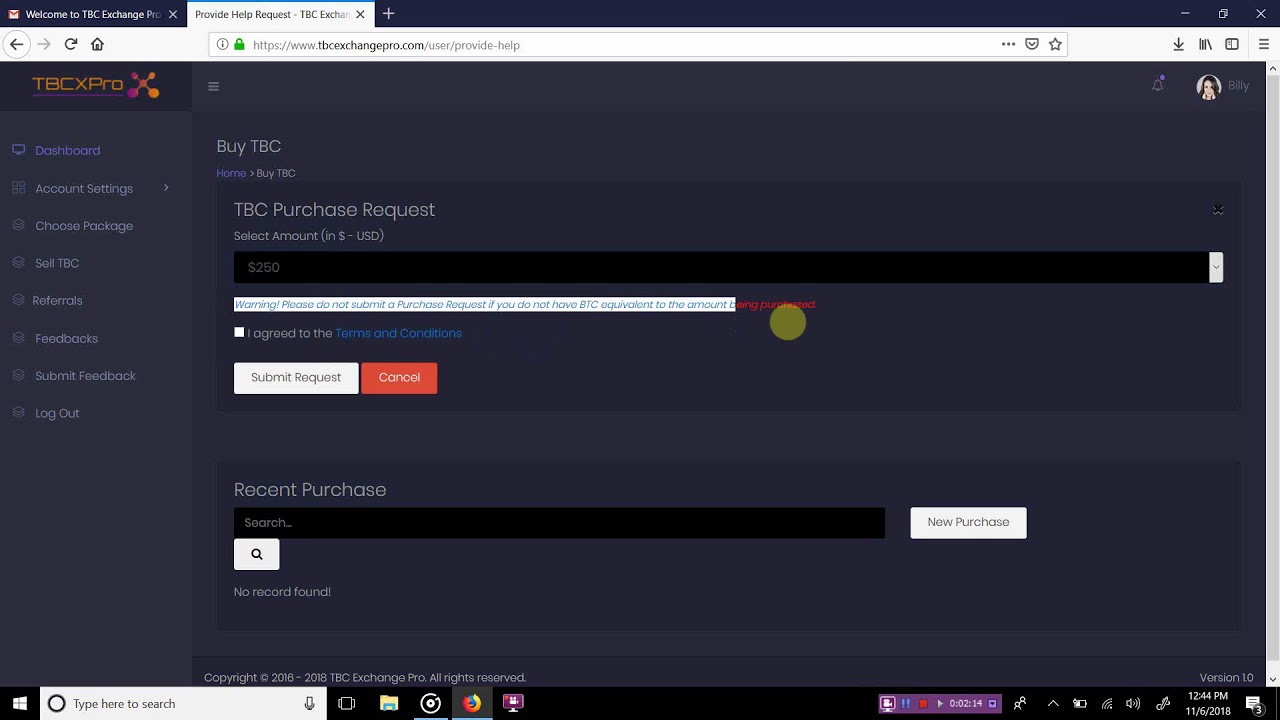Open Feedbacks in the sidebar

pyautogui.click(x=66, y=339)
